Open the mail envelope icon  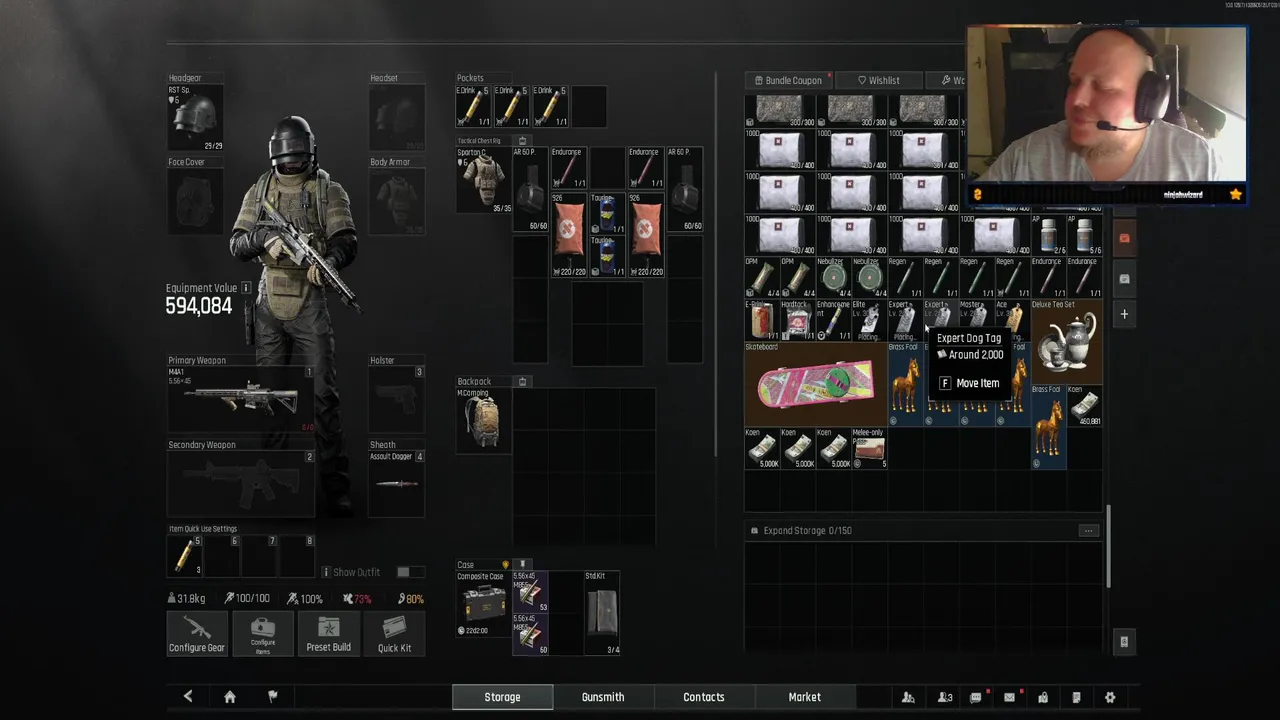[1010, 697]
